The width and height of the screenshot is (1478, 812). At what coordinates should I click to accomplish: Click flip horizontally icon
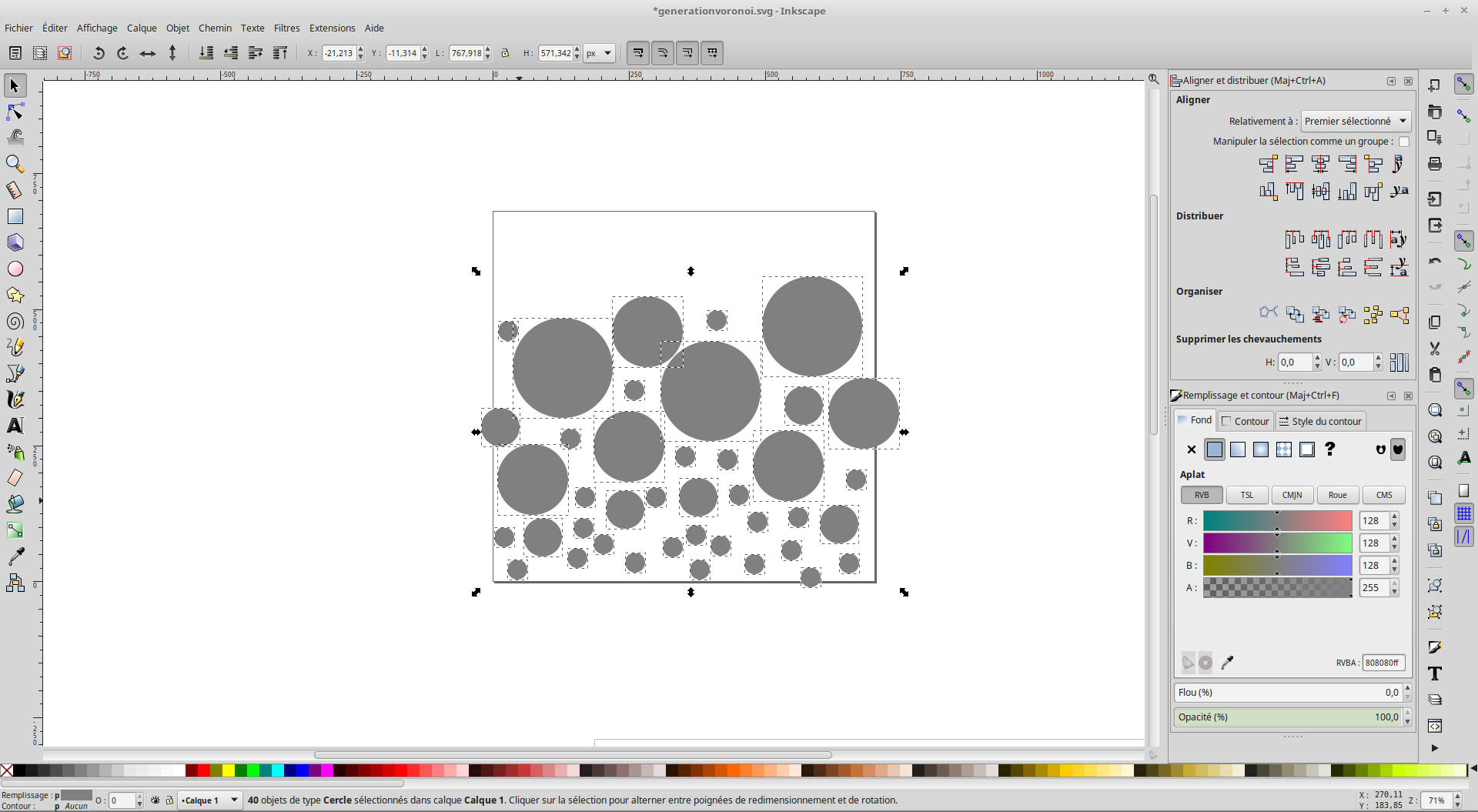(x=148, y=53)
